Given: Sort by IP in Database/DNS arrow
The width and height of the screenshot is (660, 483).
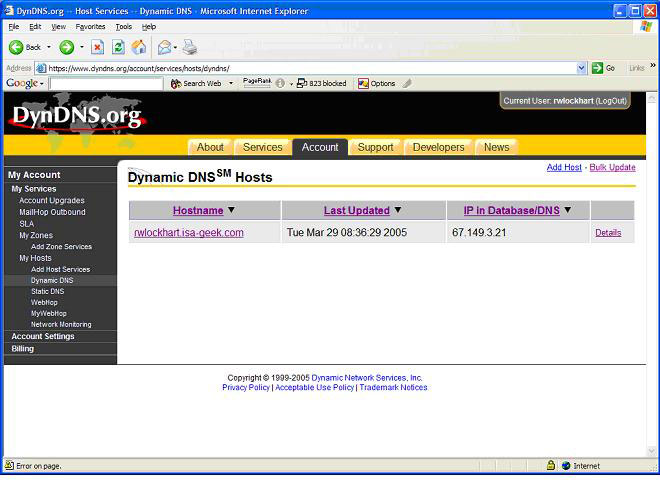Looking at the screenshot, I should 567,209.
